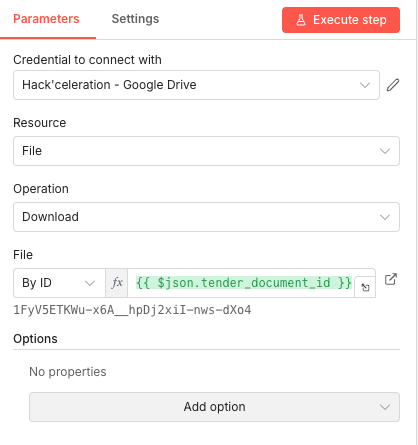This screenshot has width=418, height=445.
Task: Click the chevron arrow in the Operation field
Action: [x=385, y=217]
